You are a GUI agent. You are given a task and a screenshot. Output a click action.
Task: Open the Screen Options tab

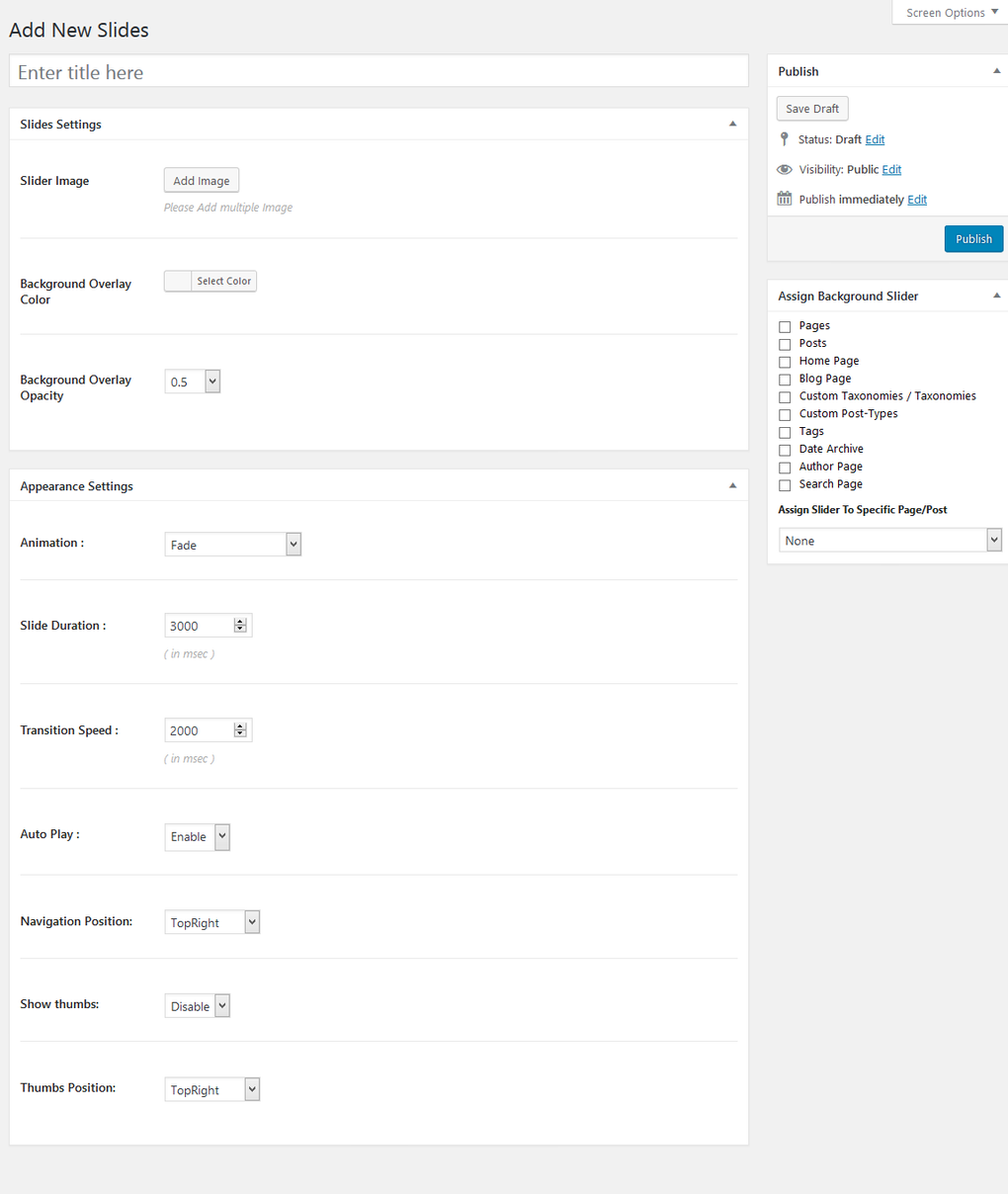click(951, 13)
